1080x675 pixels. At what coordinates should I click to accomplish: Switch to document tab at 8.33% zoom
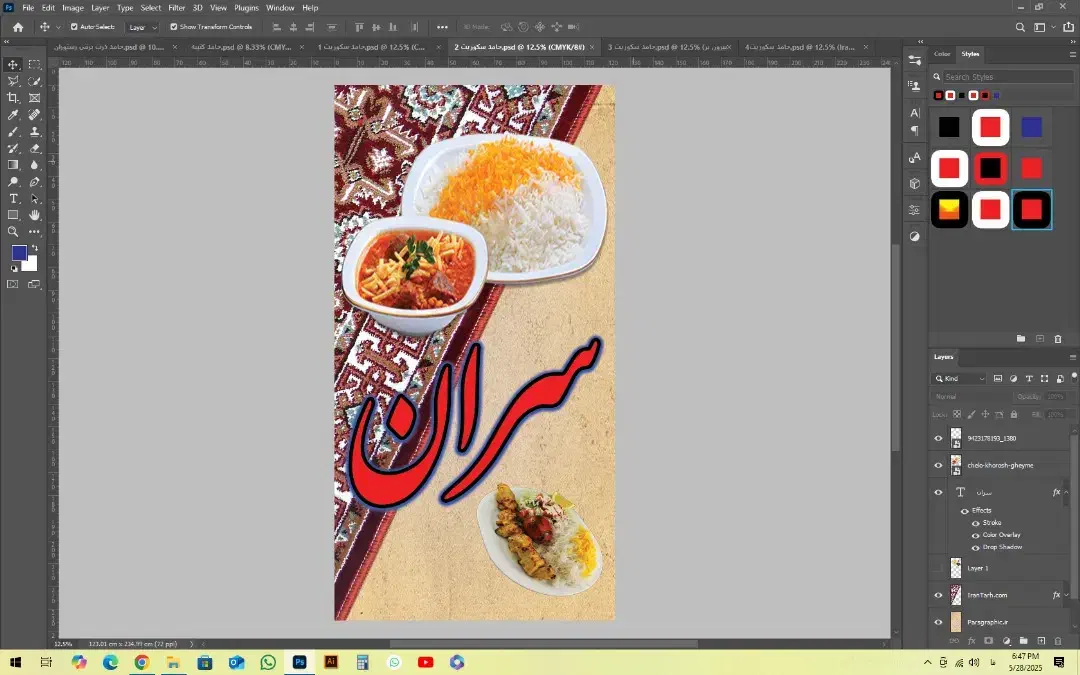[241, 47]
